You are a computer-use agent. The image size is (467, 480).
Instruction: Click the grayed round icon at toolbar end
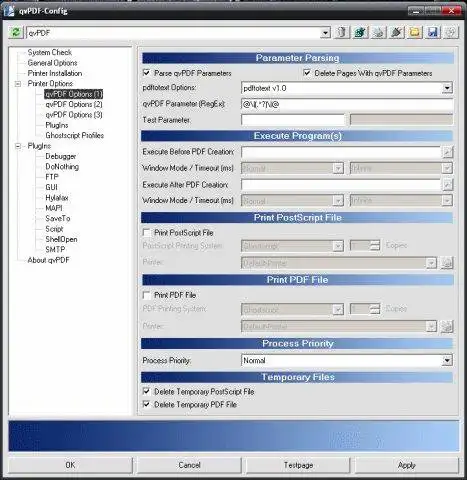point(451,32)
